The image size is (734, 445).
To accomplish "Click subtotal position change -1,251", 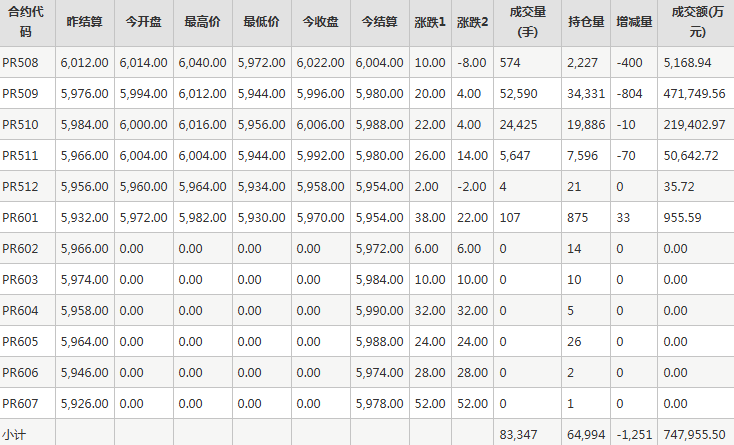I will coord(634,435).
